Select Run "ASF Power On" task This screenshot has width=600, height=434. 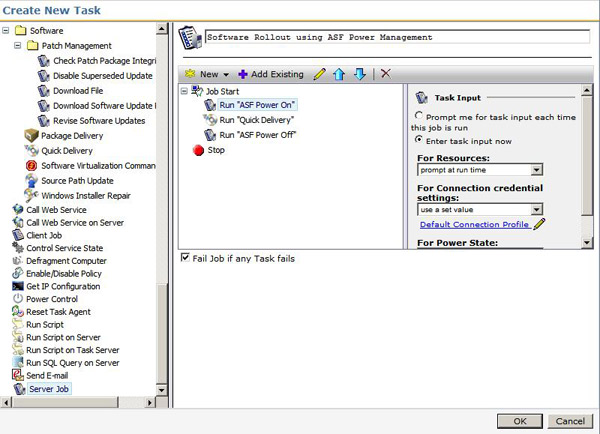[x=257, y=105]
